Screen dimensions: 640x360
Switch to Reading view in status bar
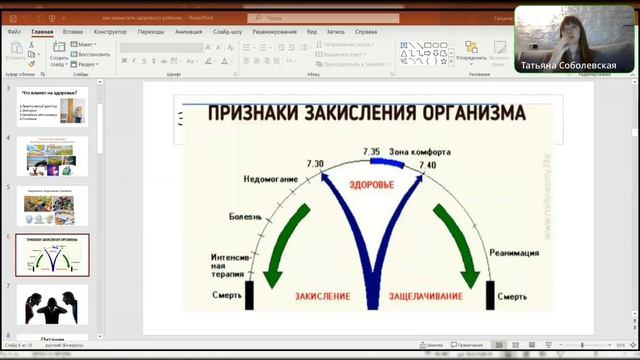tap(532, 345)
